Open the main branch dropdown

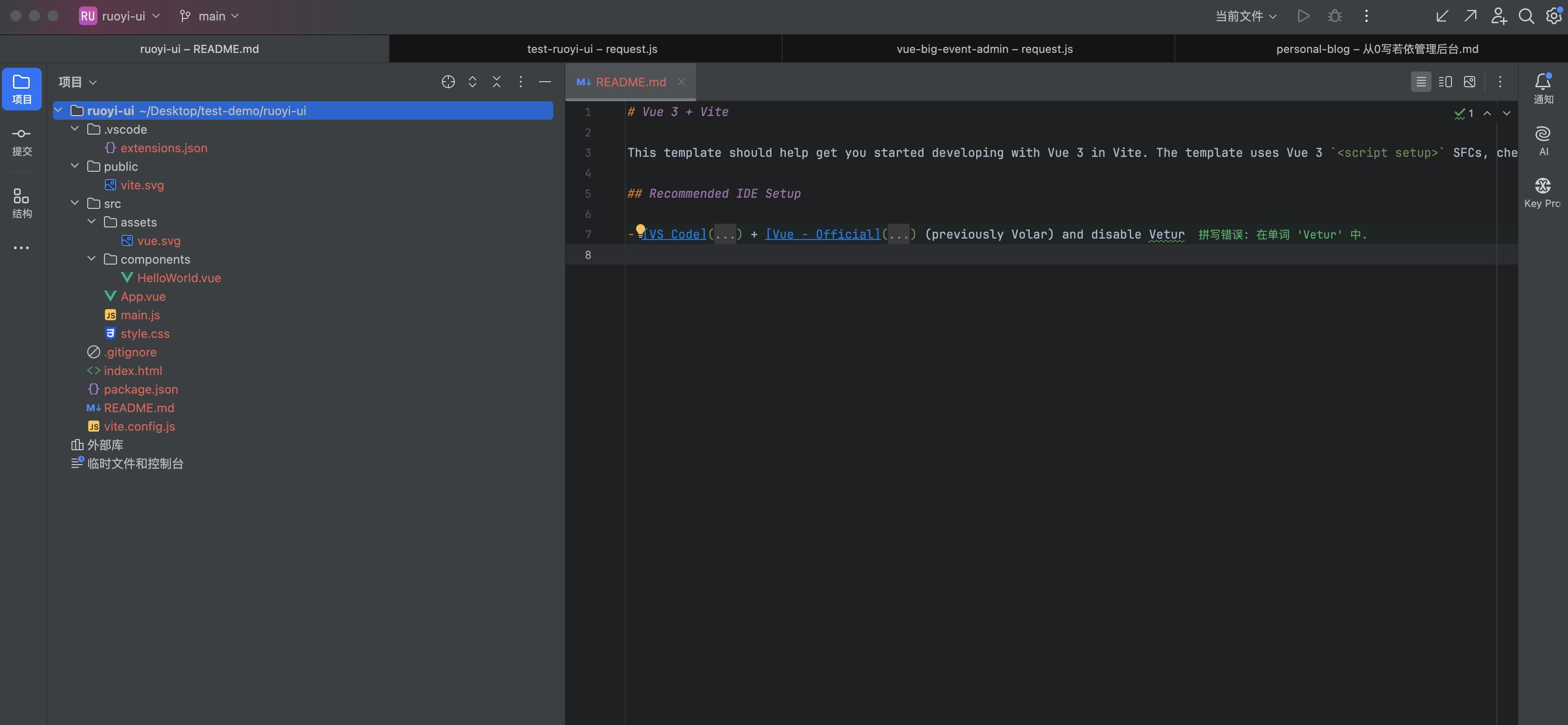point(209,16)
